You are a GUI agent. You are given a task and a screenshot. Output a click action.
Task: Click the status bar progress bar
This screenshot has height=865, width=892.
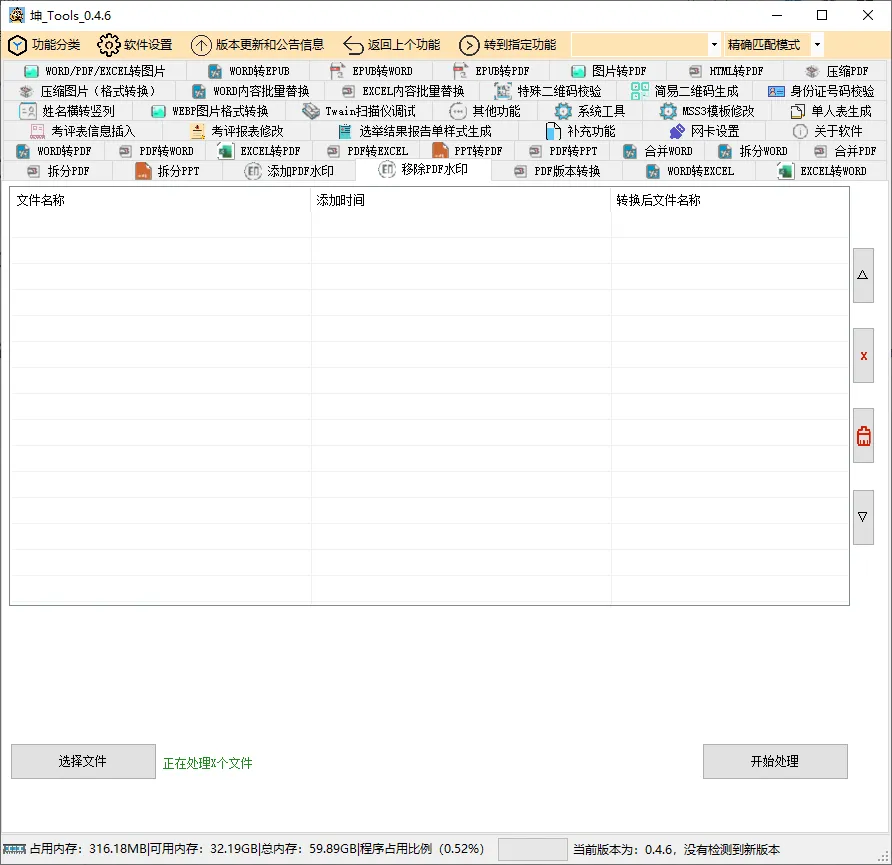532,850
